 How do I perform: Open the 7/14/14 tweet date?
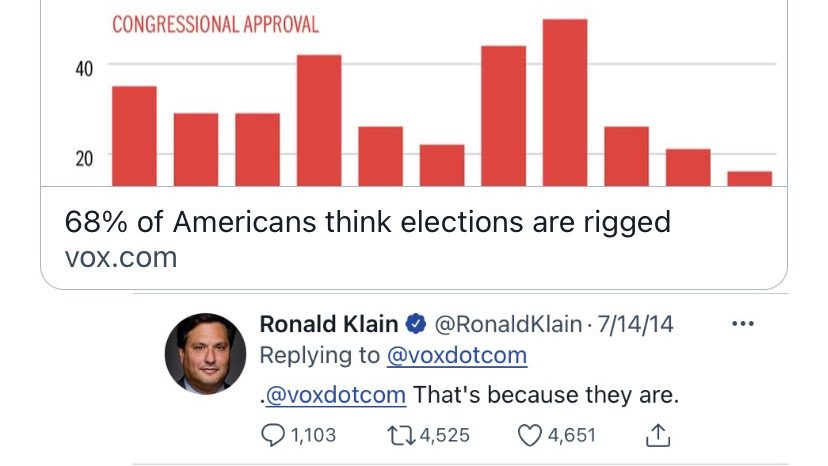pos(635,324)
